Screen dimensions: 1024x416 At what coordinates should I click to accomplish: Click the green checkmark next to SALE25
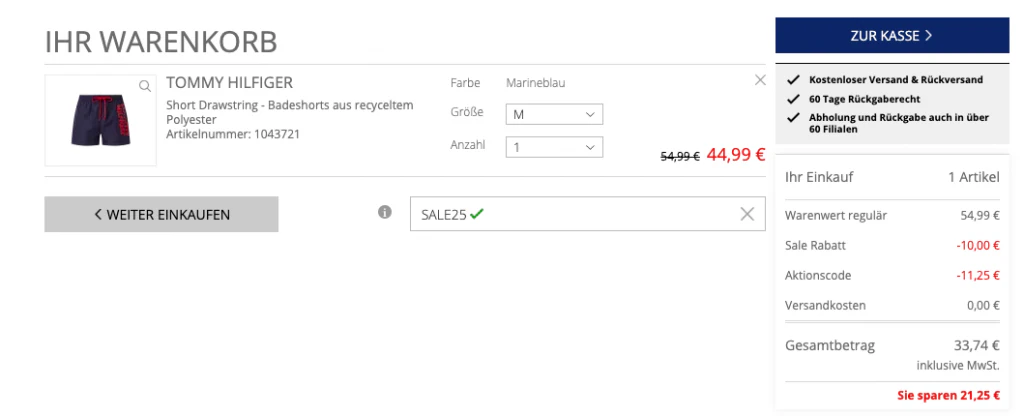pos(477,214)
